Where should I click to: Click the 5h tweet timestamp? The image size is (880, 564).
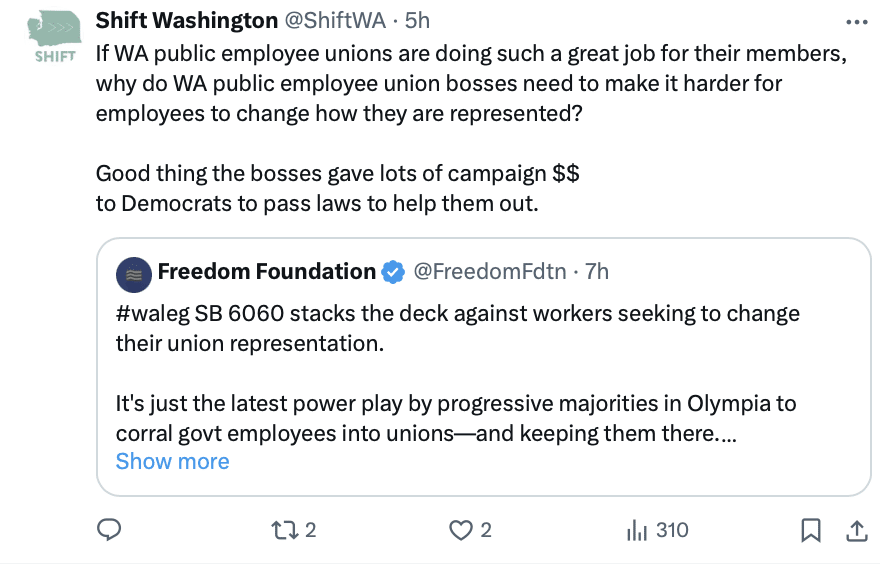pos(417,20)
